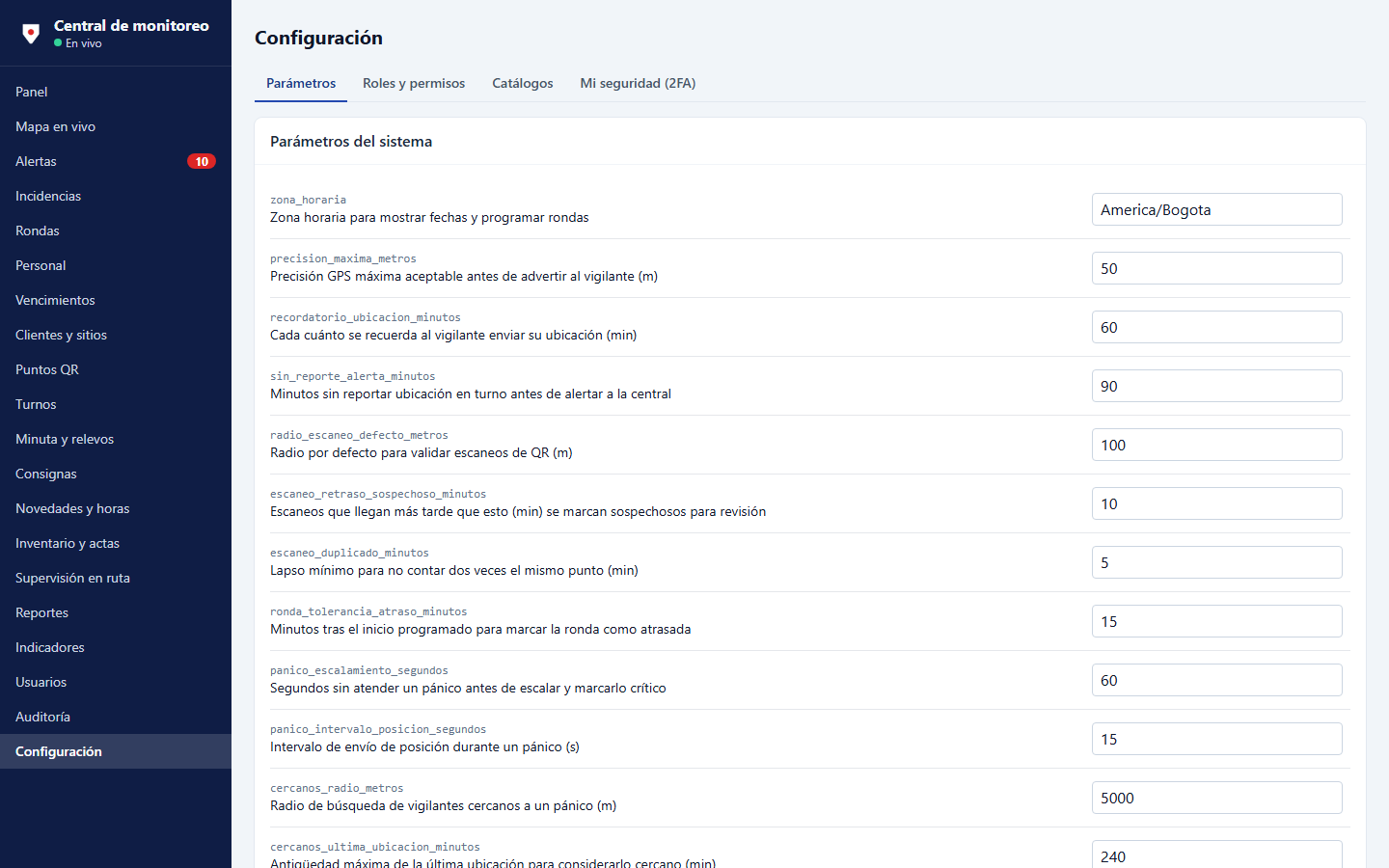Click the Parámetros del sistema heading
This screenshot has height=868, width=1389.
click(x=351, y=142)
